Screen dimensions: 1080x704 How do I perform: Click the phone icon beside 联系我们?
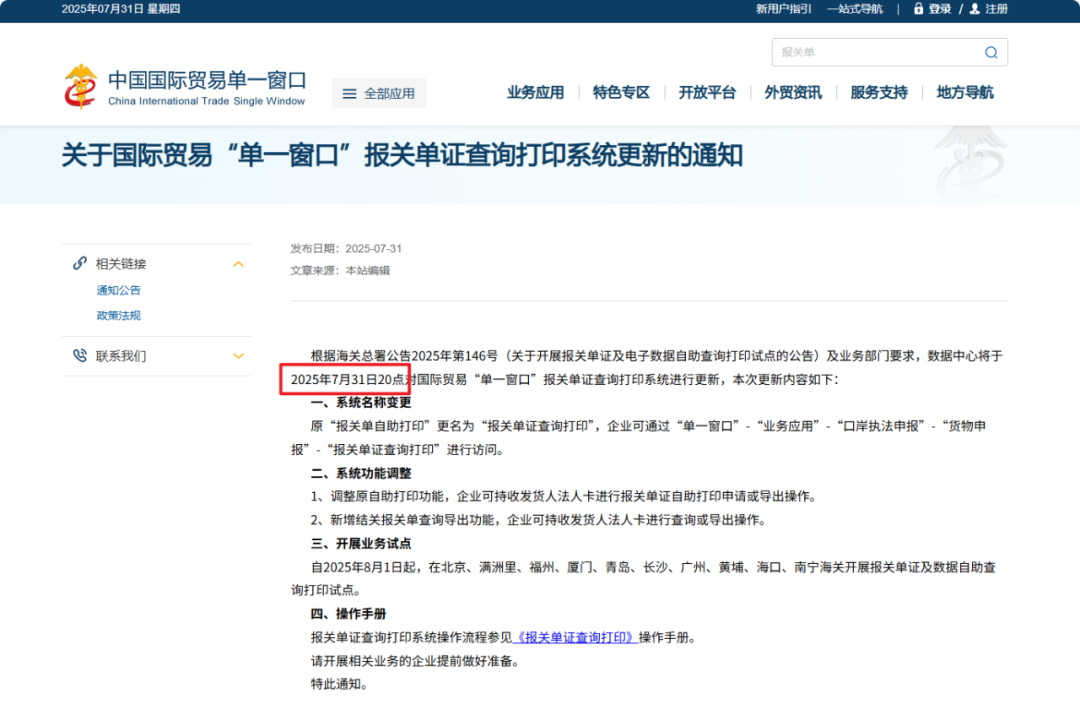pos(79,355)
